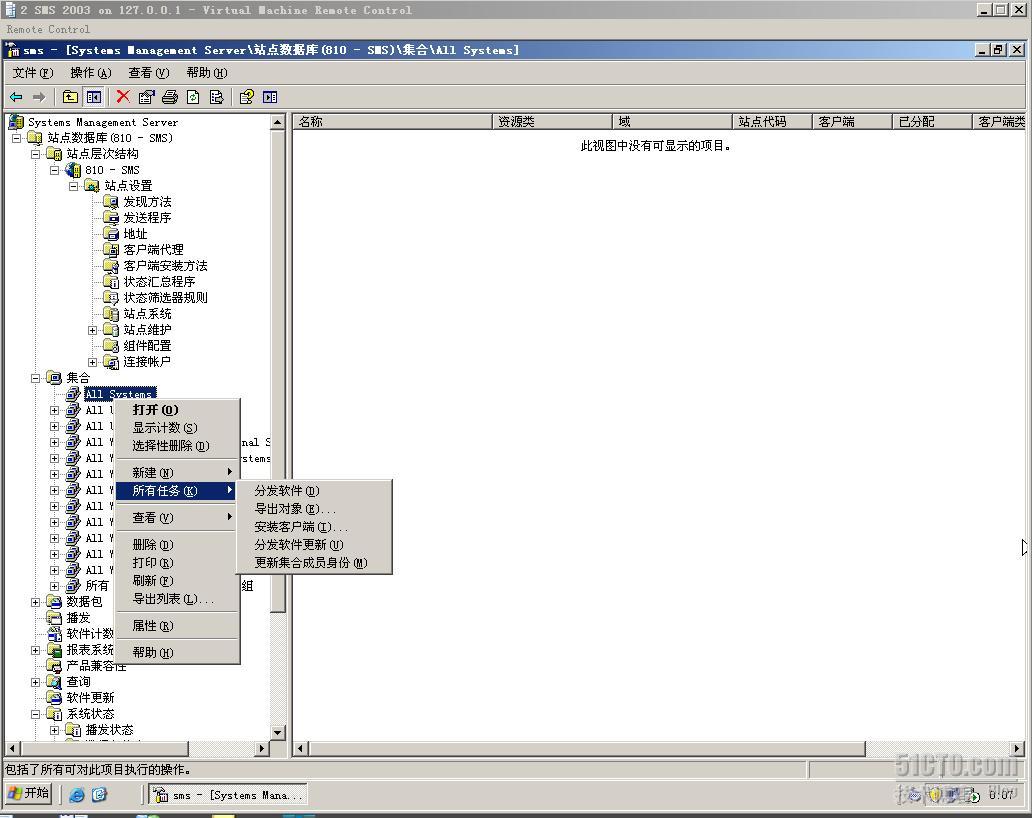The image size is (1032, 818).
Task: Click the sms taskbar window button
Action: click(x=228, y=795)
